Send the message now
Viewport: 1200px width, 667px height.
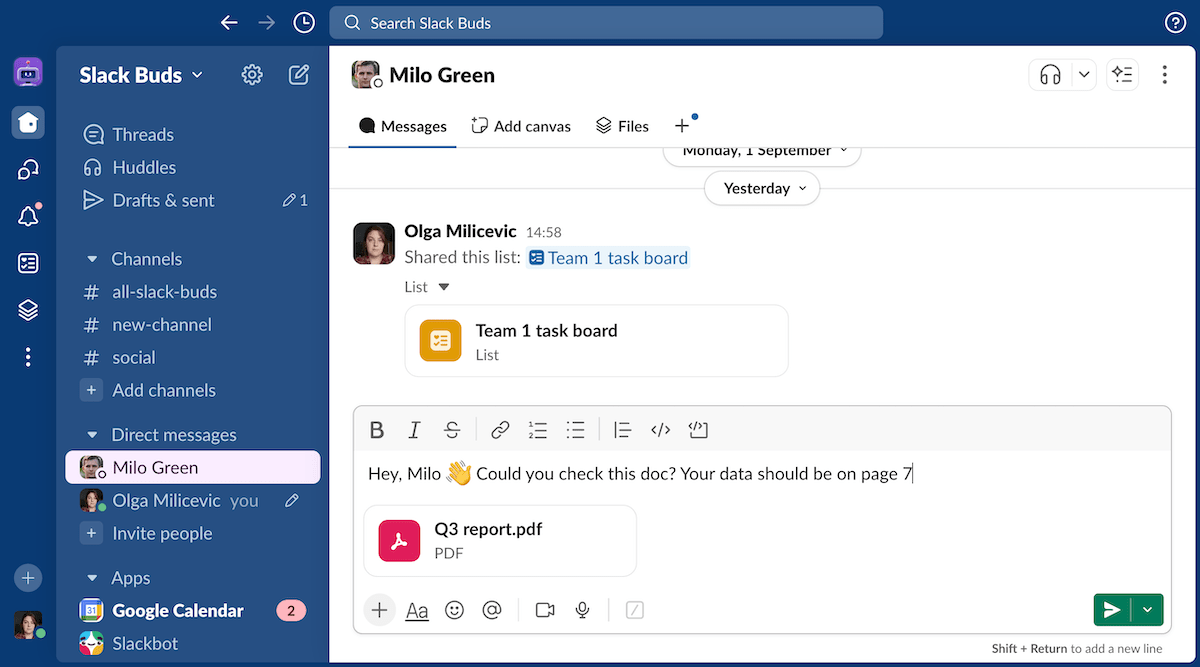click(1112, 610)
